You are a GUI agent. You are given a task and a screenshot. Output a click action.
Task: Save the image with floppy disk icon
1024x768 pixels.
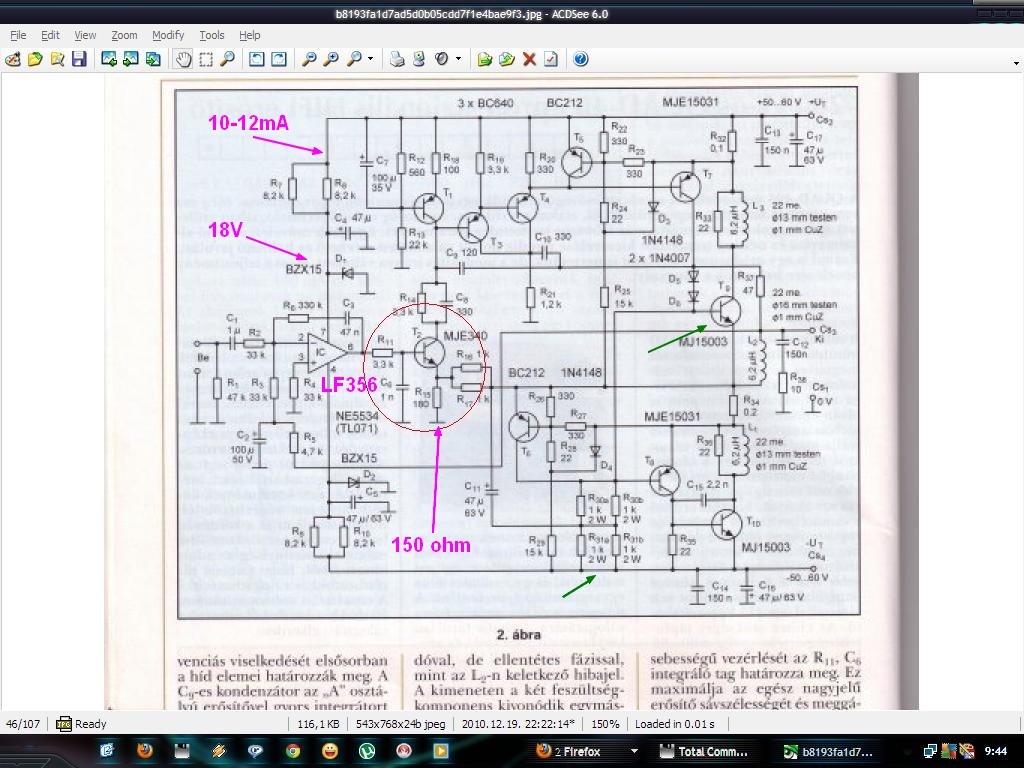(79, 59)
